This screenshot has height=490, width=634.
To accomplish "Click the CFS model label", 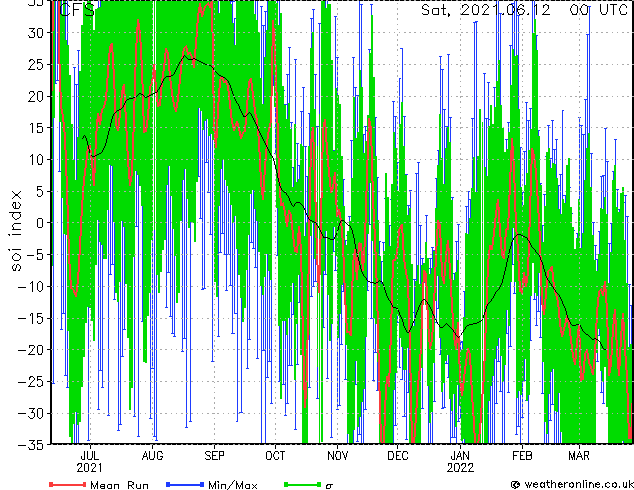I will click(x=77, y=10).
